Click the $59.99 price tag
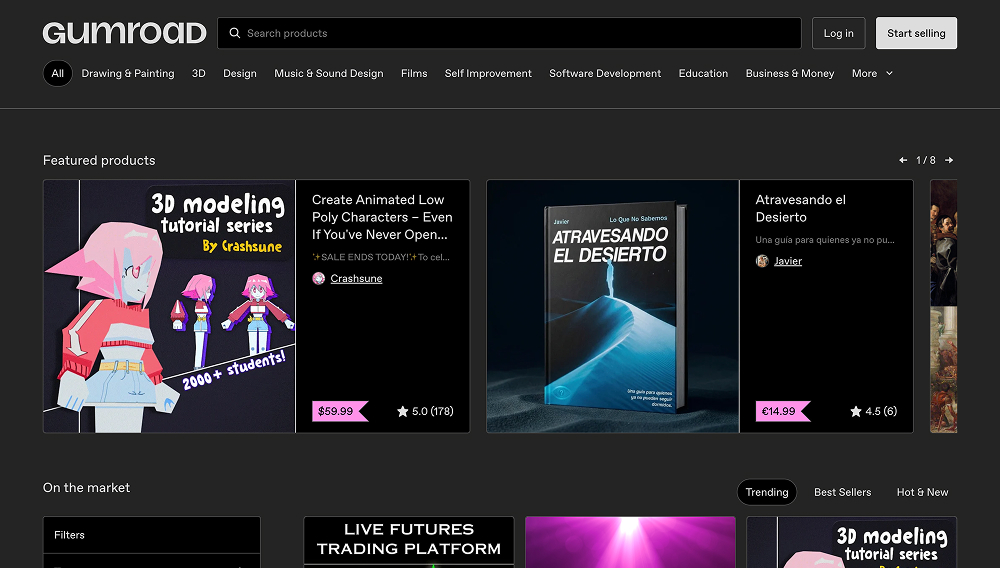 tap(340, 411)
